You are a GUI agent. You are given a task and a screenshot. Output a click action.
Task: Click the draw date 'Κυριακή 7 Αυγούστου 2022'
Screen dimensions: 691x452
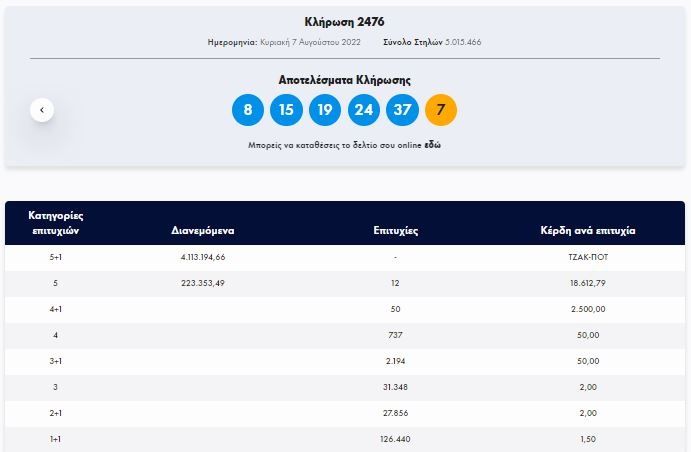pos(313,42)
